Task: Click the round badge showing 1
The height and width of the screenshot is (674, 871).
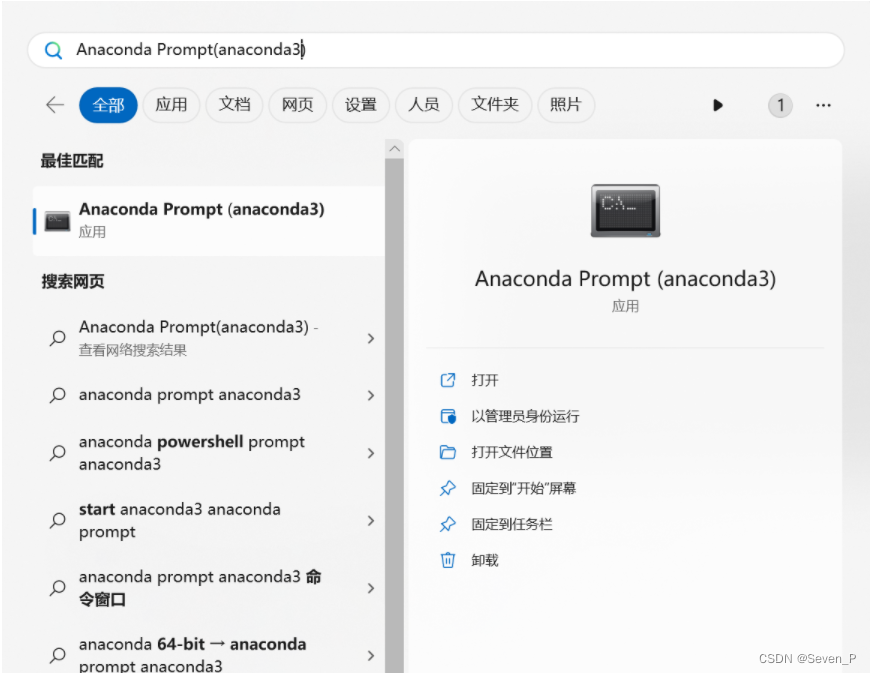Action: [x=780, y=105]
